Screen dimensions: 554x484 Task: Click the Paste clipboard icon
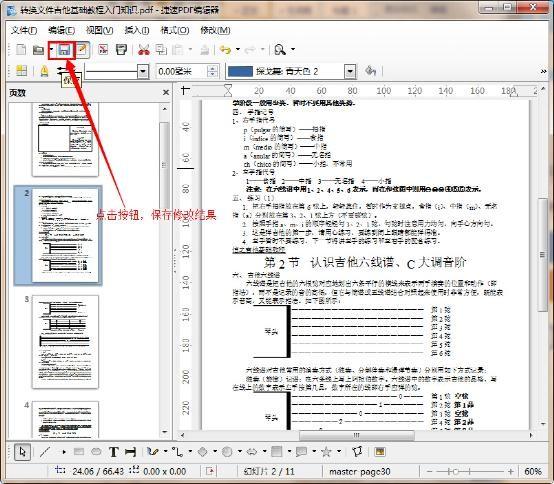(178, 50)
